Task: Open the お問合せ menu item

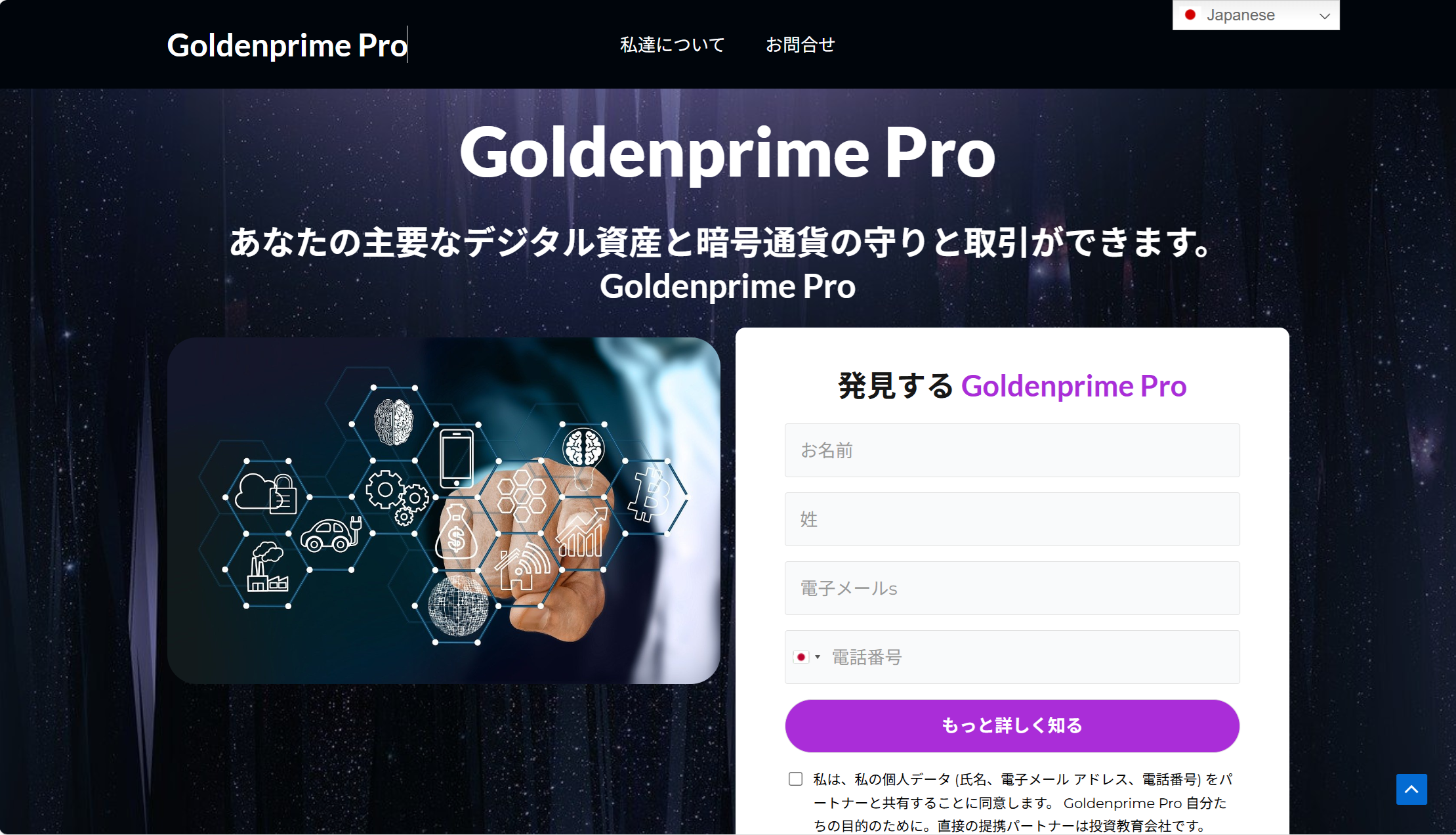Action: 800,45
